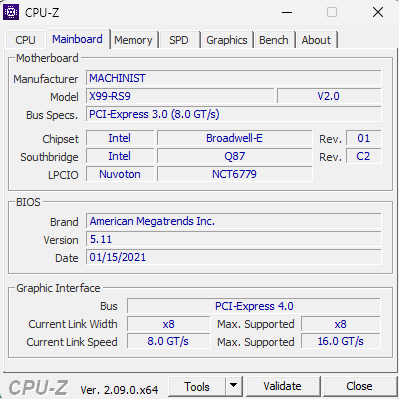Click the BIOS Version field 5.11
The image size is (399, 399).
[x=233, y=239]
